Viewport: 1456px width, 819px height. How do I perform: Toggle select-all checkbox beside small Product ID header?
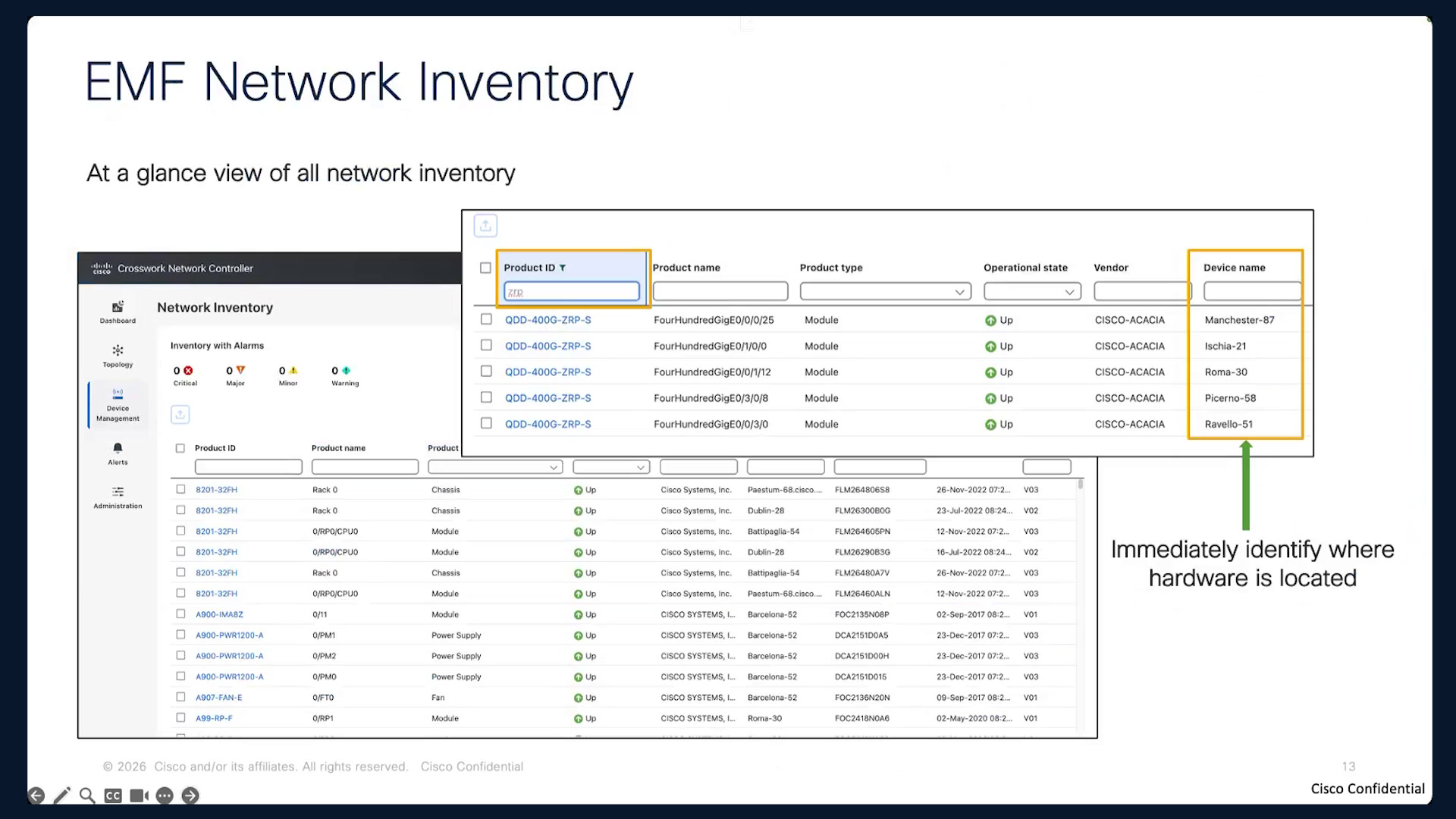pos(180,448)
